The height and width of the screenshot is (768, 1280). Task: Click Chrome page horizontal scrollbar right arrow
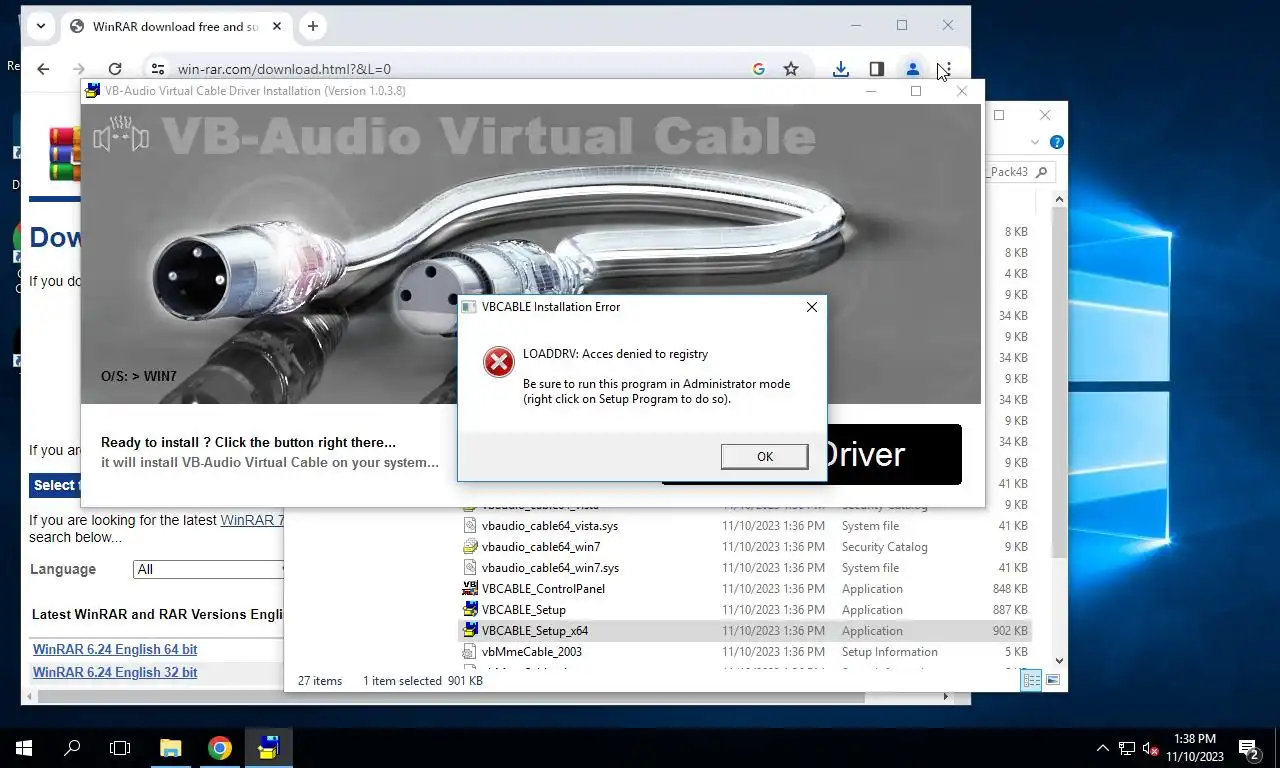pos(947,697)
